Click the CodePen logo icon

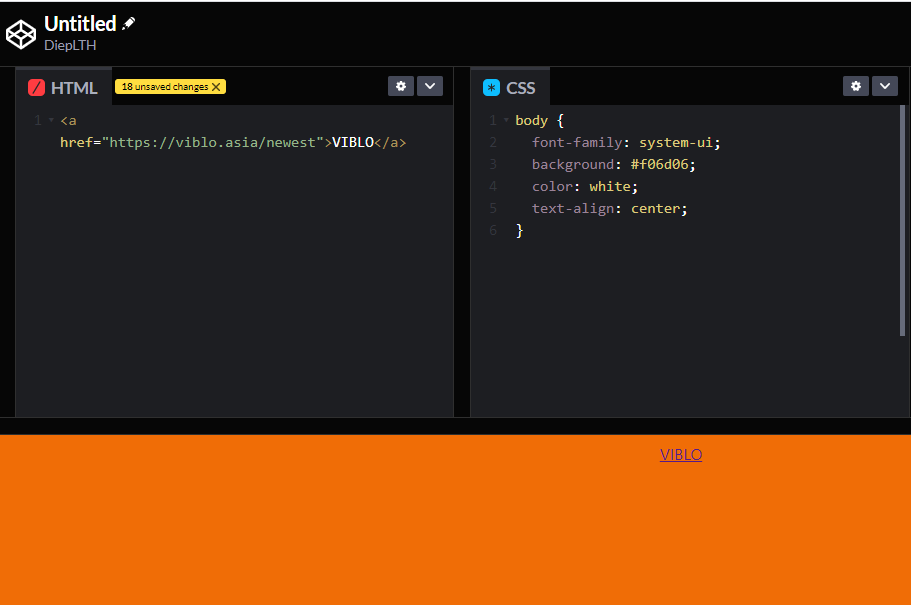(21, 34)
